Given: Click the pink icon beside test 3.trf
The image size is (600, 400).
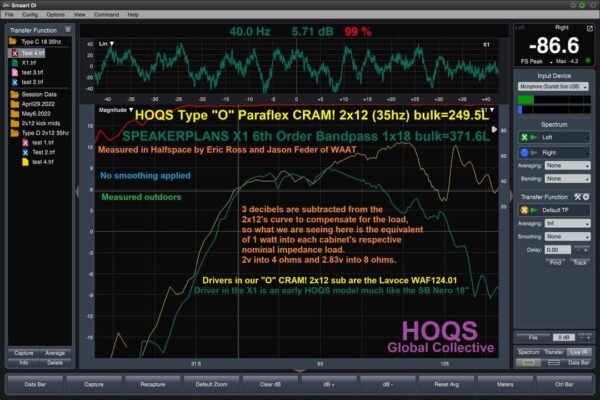Looking at the screenshot, I should coord(15,72).
